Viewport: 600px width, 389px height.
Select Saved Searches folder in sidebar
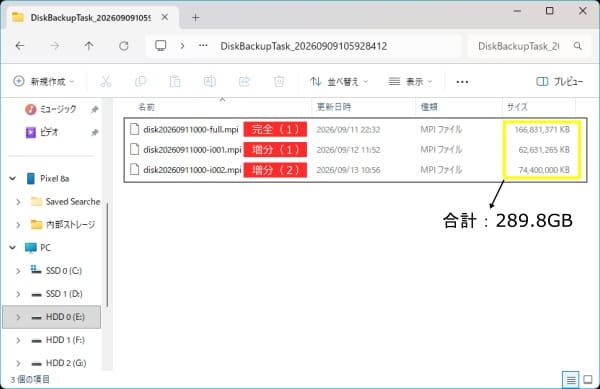[x=73, y=202]
